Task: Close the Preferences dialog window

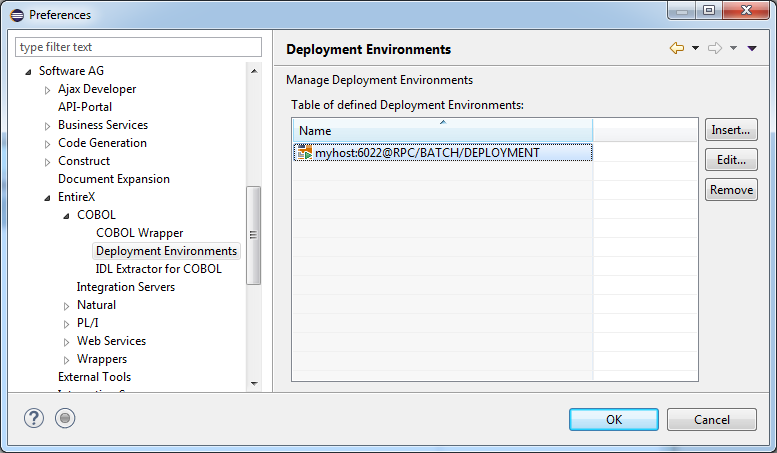Action: point(747,10)
